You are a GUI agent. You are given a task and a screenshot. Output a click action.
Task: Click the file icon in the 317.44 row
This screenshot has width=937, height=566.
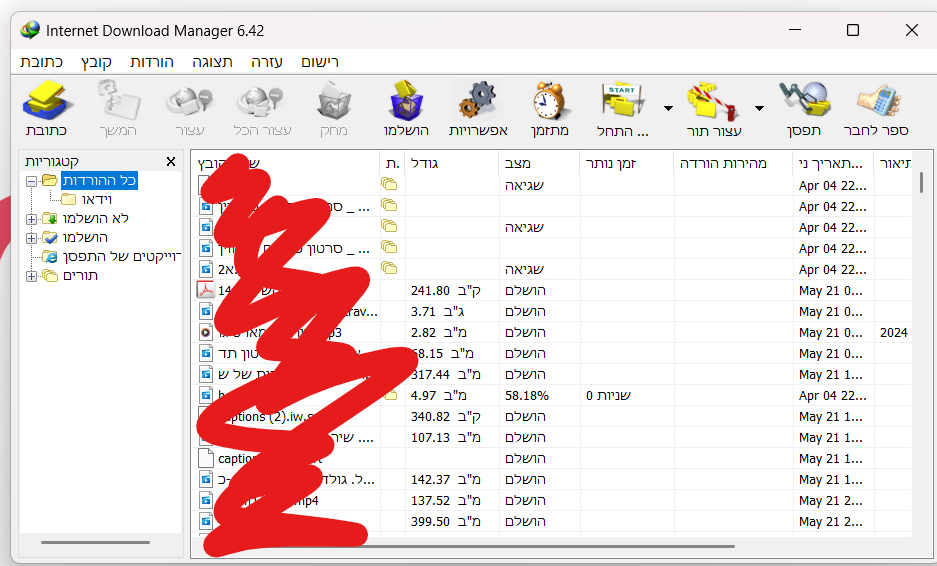tap(206, 374)
